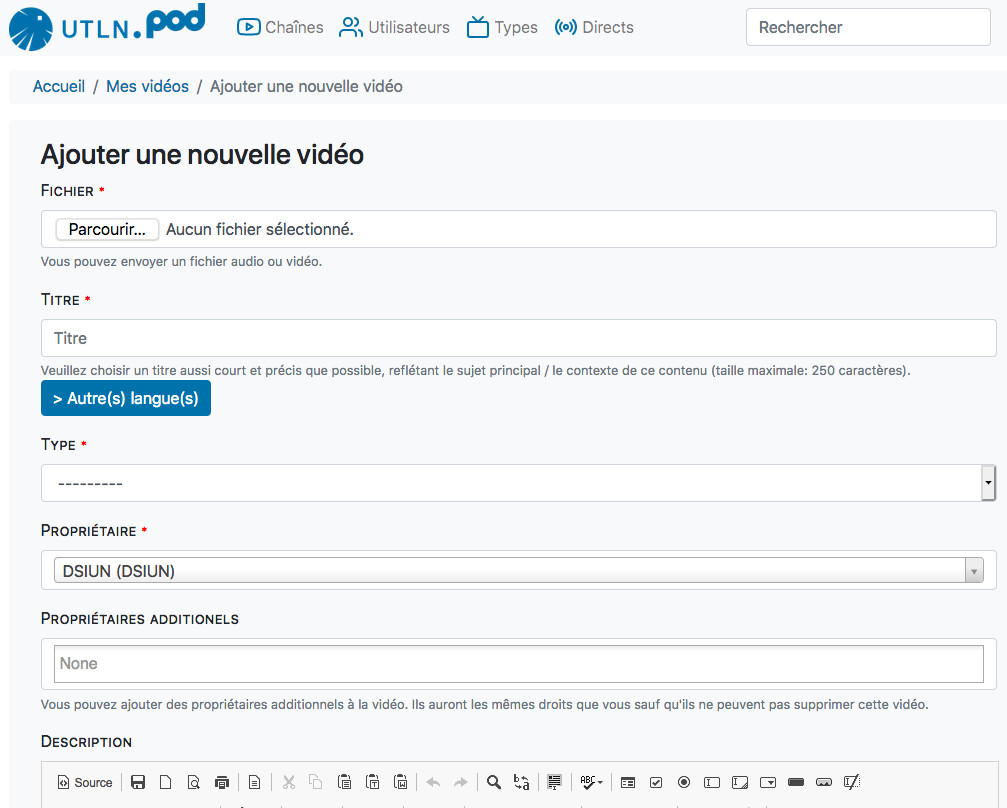Screen dimensions: 1007x808
Task: Click the Print icon in editor toolbar
Action: 222,782
